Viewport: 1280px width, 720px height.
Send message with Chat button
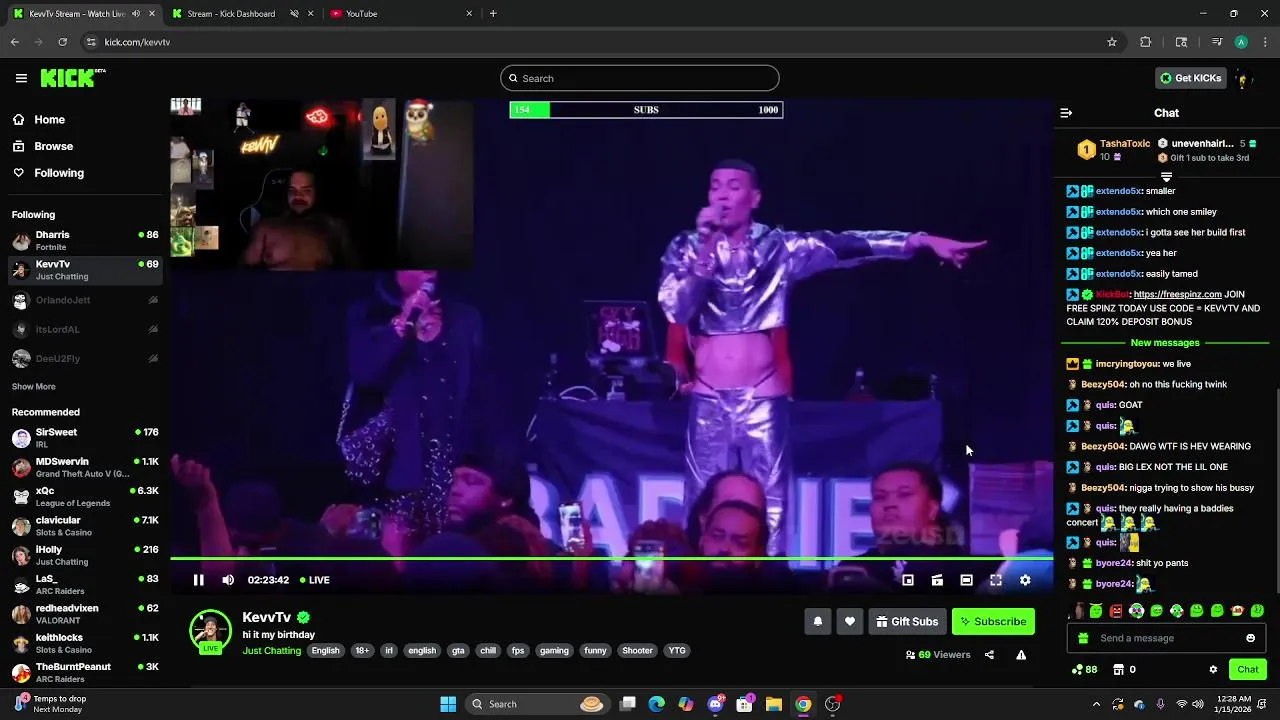tap(1248, 670)
